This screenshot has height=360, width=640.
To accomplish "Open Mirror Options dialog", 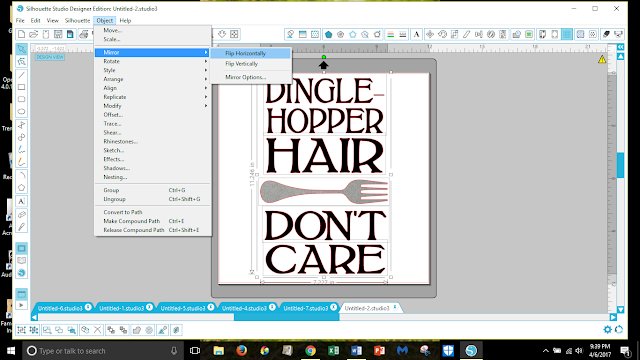I will pyautogui.click(x=251, y=77).
